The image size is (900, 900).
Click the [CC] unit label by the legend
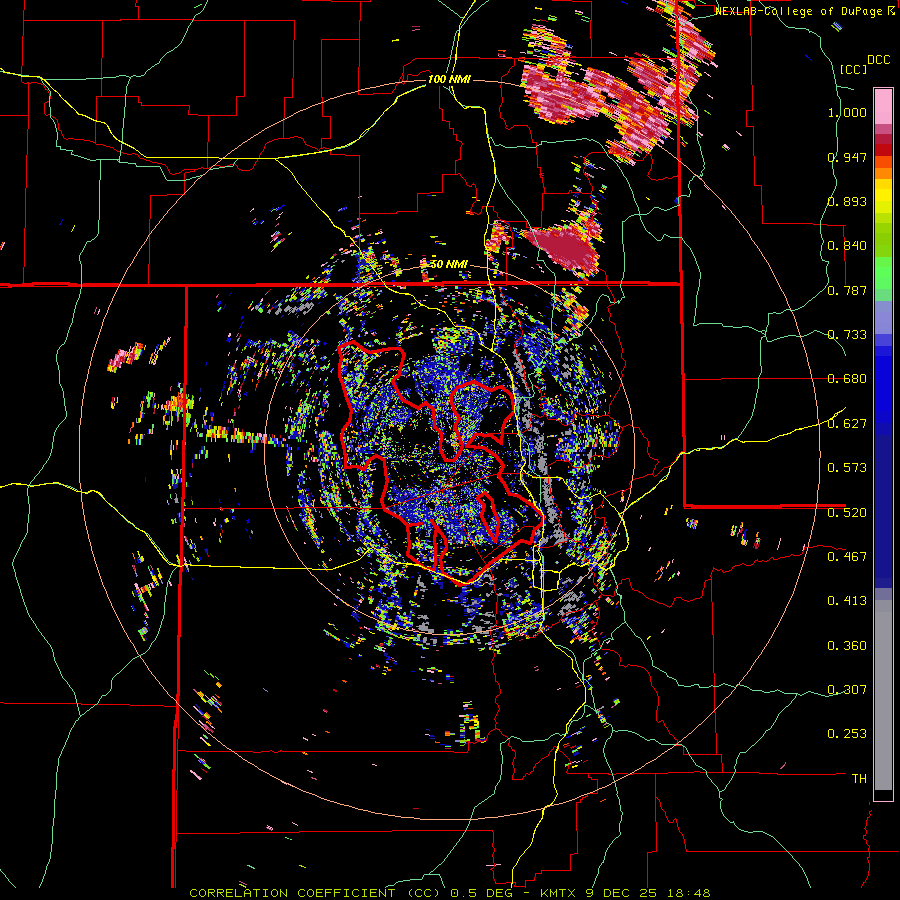coord(853,69)
